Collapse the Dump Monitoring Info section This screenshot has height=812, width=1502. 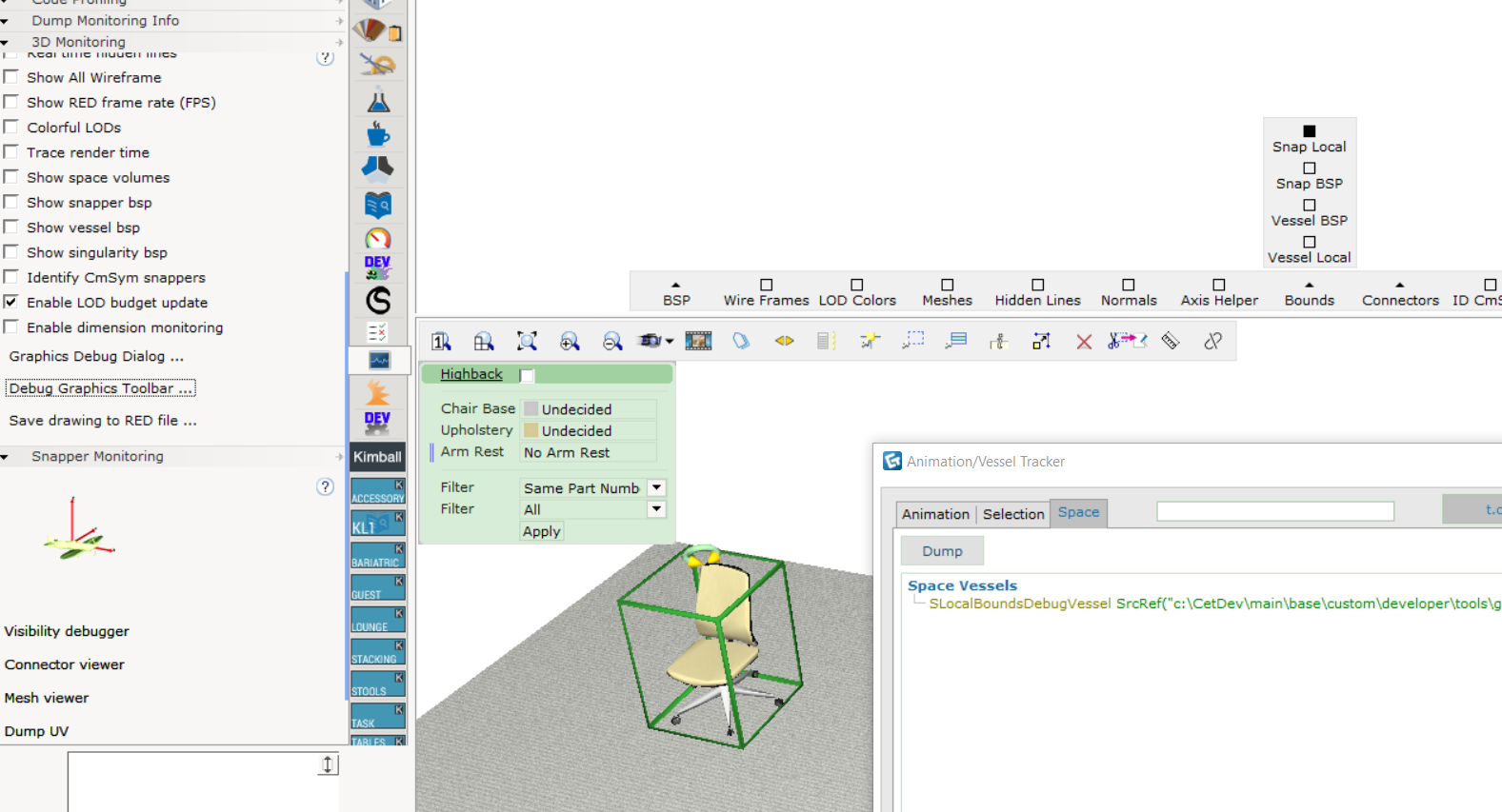5,21
